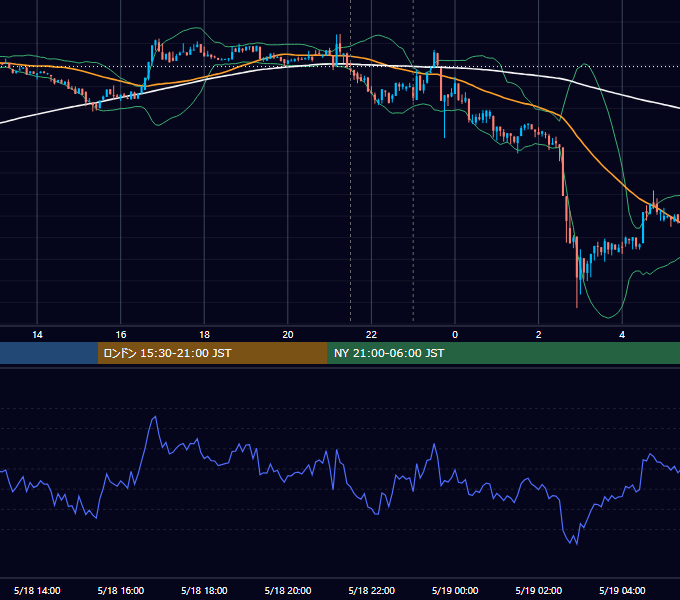This screenshot has width=680, height=600.
Task: Click the 18 hour axis label
Action: pyautogui.click(x=204, y=335)
